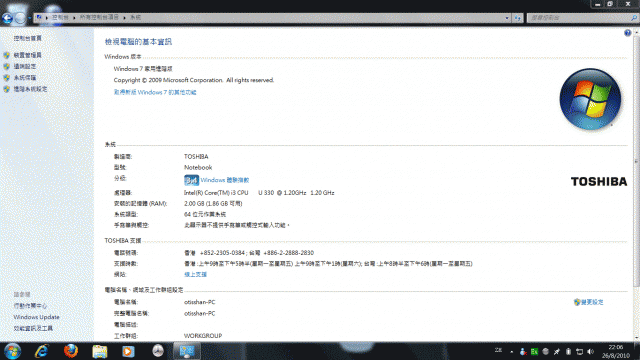Launch Internet Explorer from taskbar
The height and width of the screenshot is (360, 640).
tap(42, 351)
